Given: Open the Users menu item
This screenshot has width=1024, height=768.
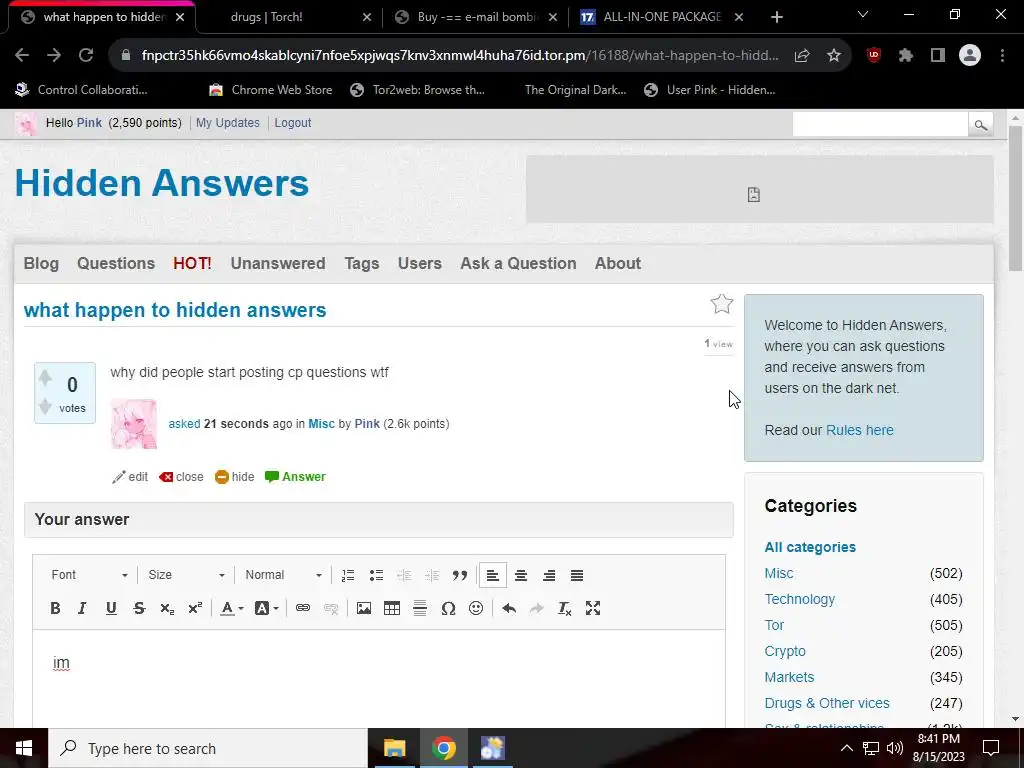Looking at the screenshot, I should (x=419, y=263).
